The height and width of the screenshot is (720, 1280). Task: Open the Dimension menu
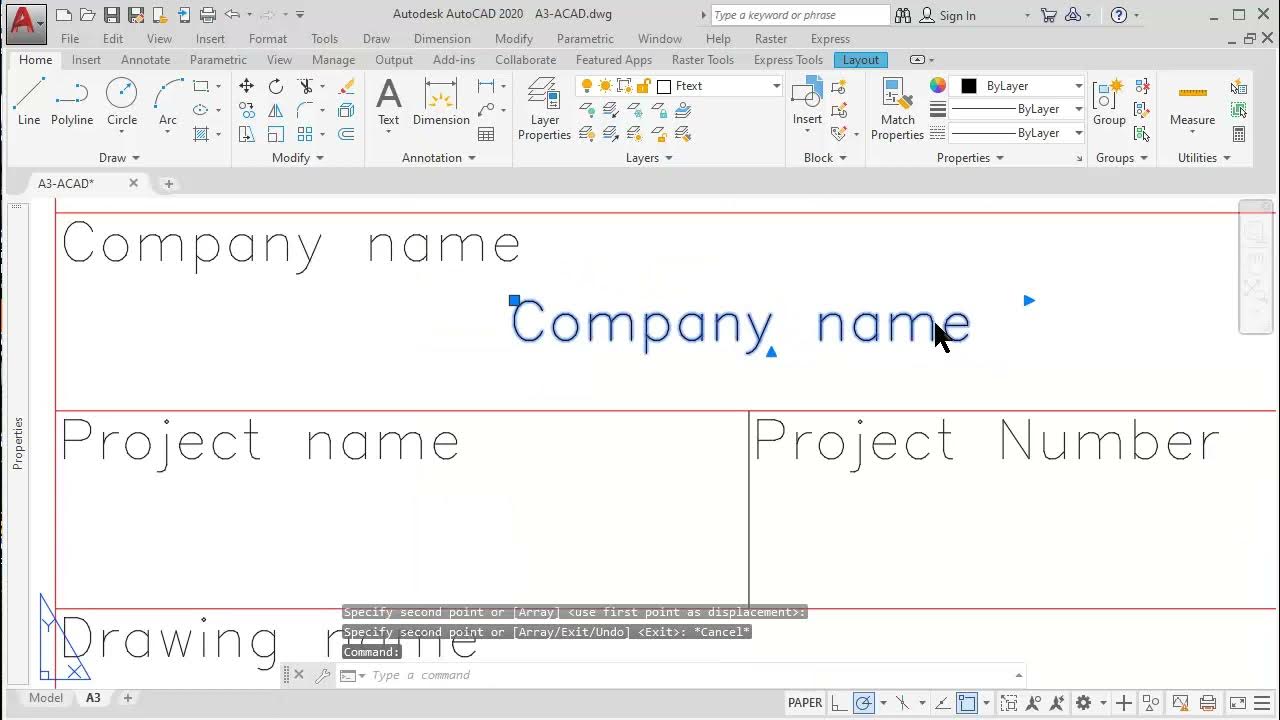[x=442, y=39]
